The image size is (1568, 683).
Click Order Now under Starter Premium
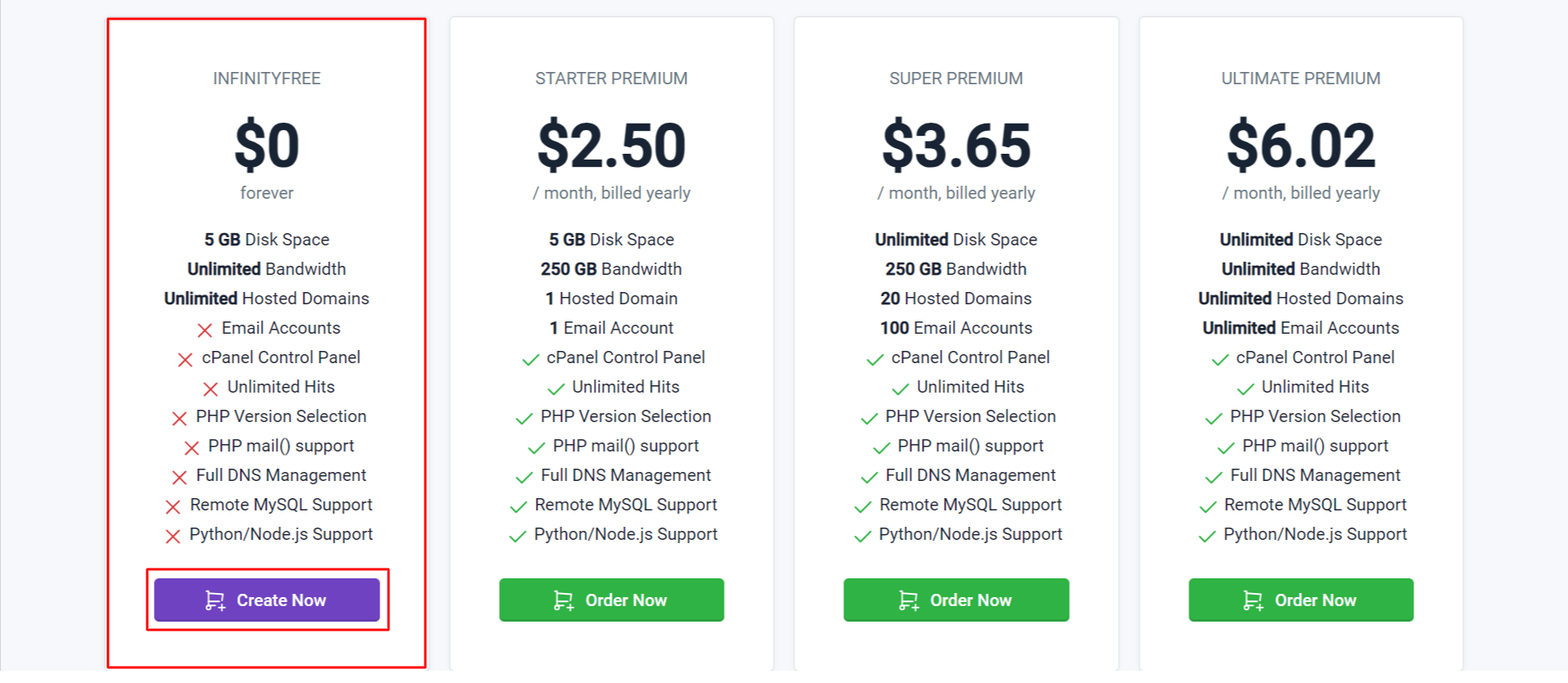click(611, 600)
